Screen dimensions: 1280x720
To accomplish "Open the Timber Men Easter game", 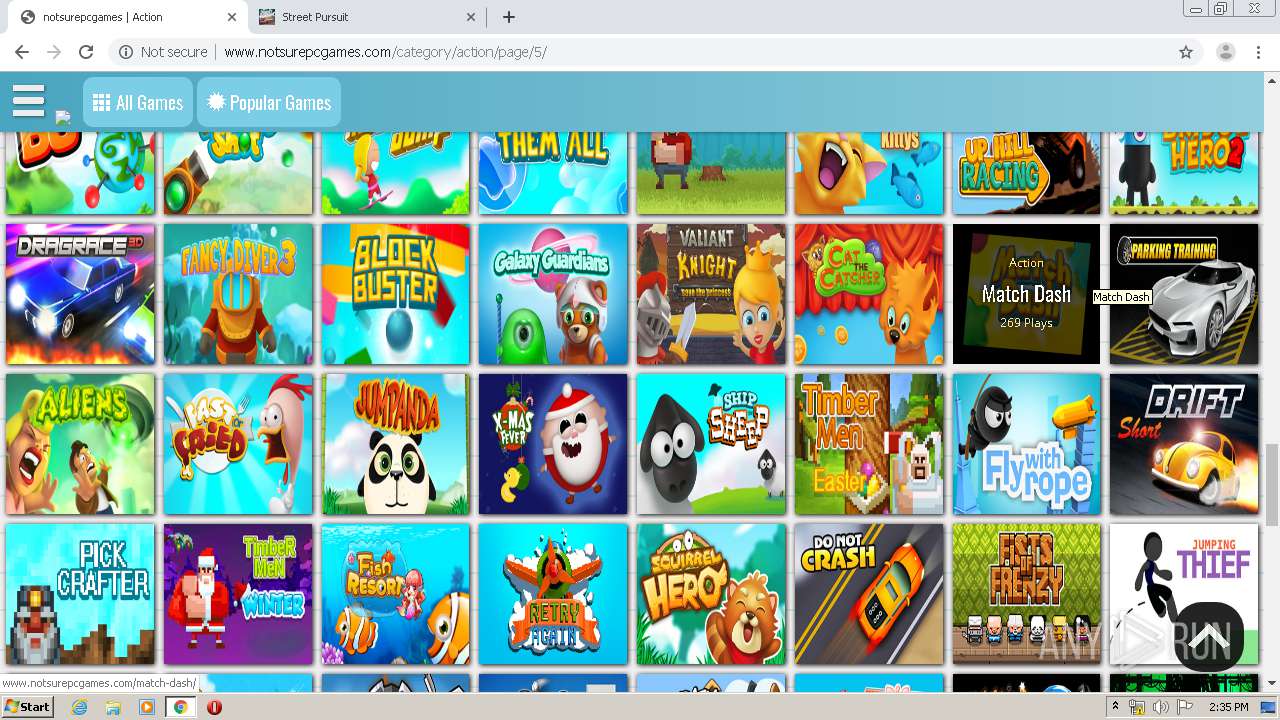I will coord(869,444).
